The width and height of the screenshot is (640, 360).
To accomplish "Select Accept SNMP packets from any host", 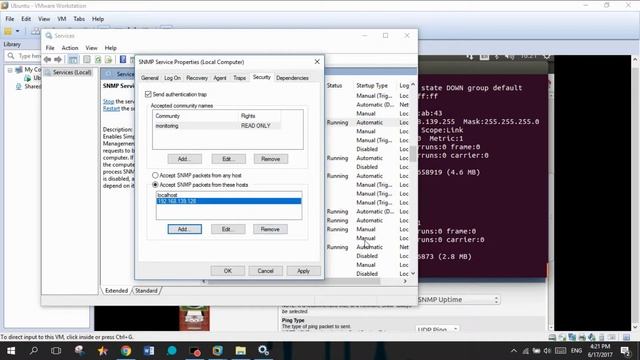I will (x=155, y=175).
